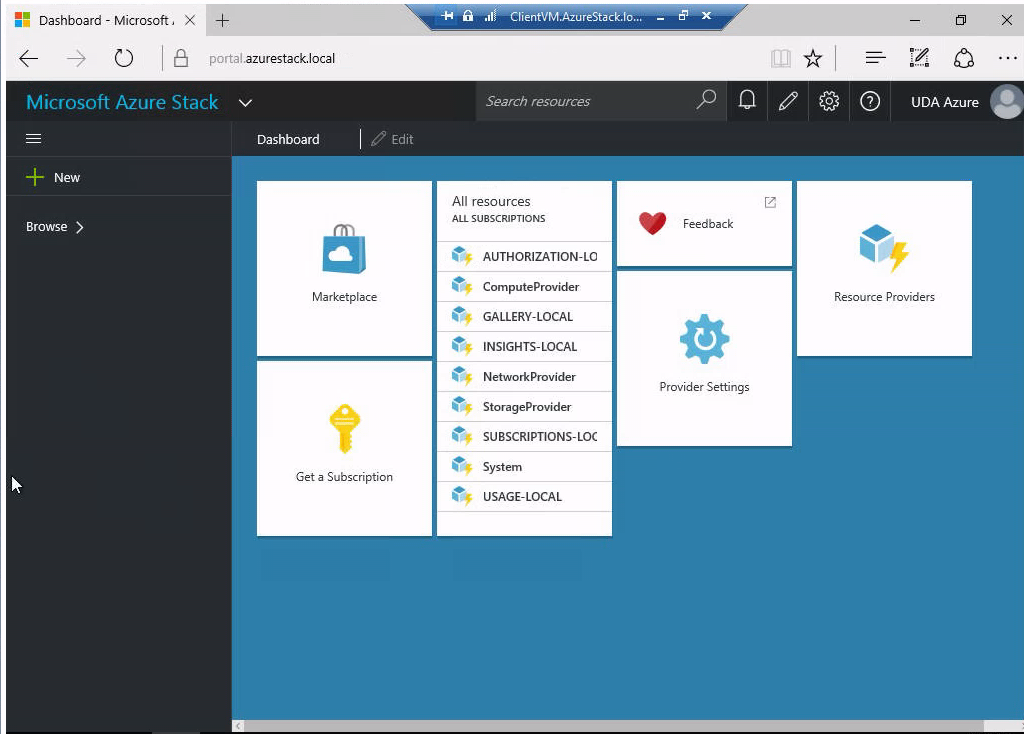Select StorageProvider resource entry
Image resolution: width=1024 pixels, height=734 pixels.
pyautogui.click(x=526, y=407)
